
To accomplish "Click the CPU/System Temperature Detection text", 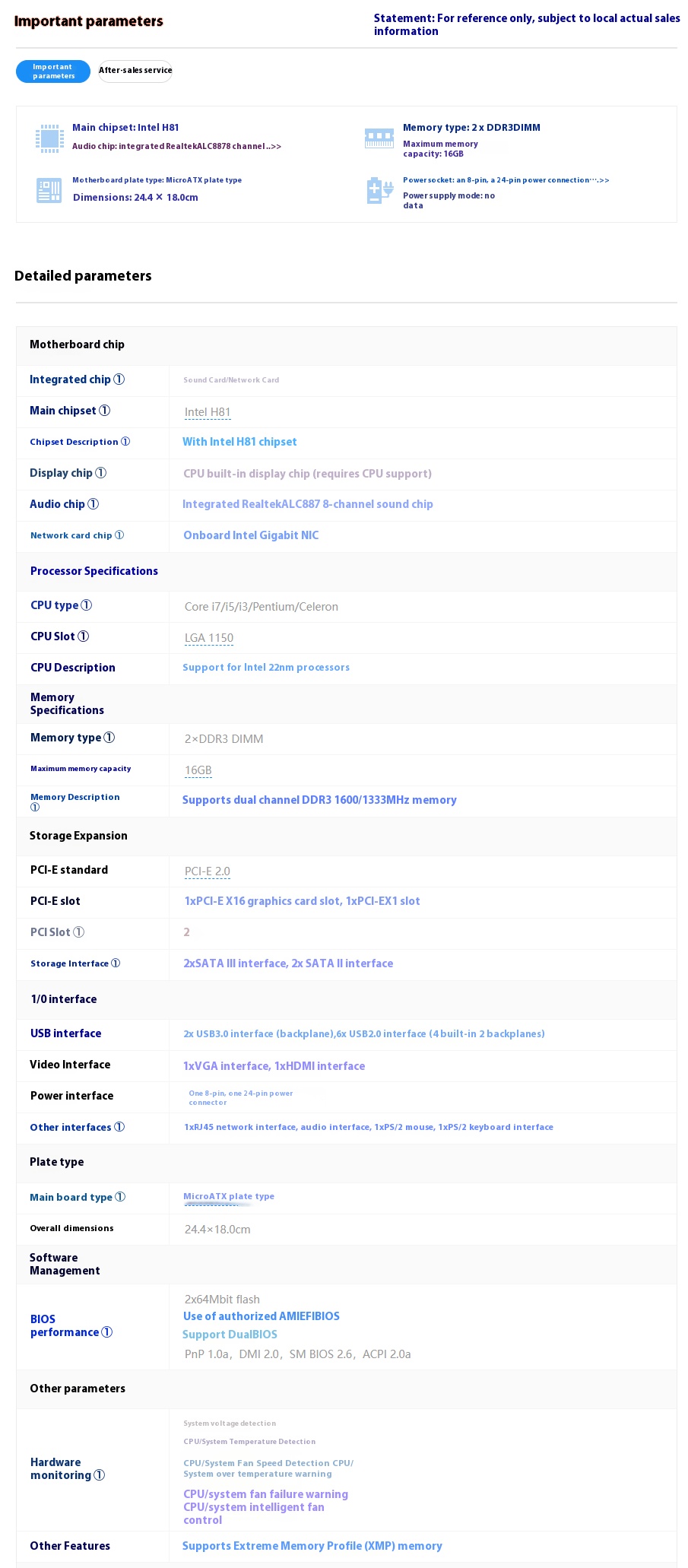I will click(x=249, y=1442).
